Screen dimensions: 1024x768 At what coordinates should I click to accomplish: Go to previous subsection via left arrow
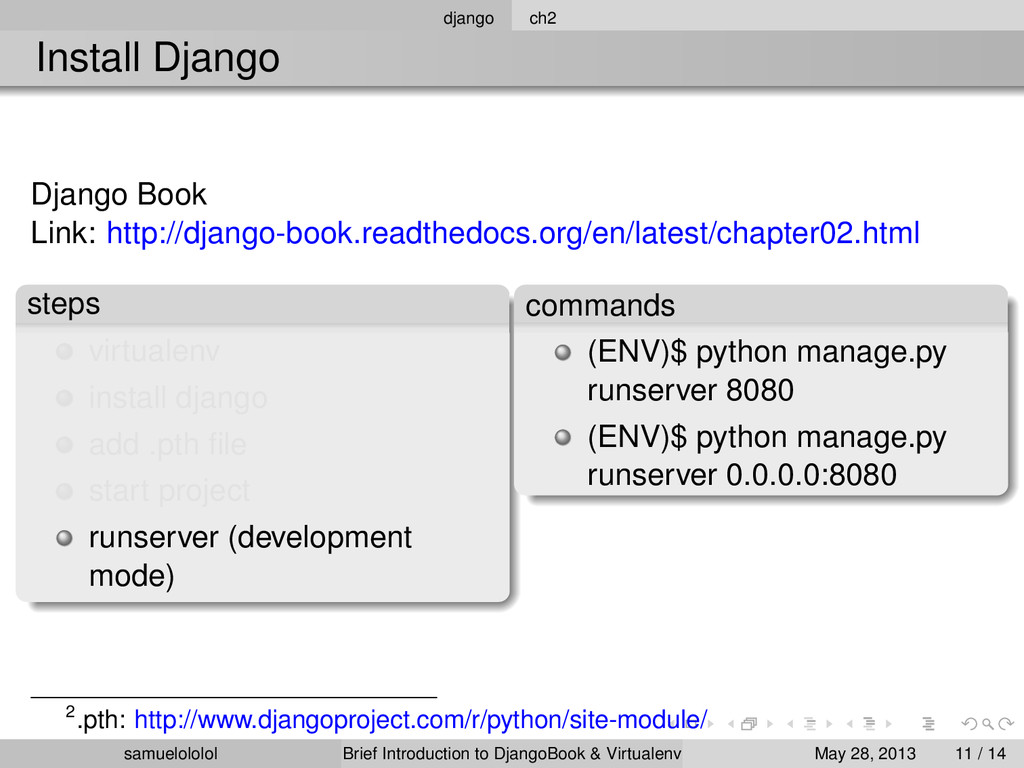[x=790, y=724]
